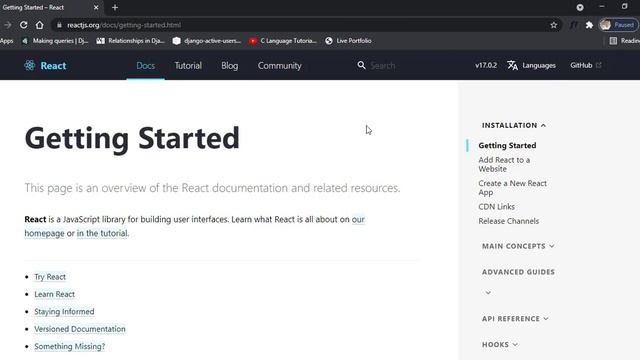This screenshot has width=640, height=360.
Task: Open the Languages translate icon
Action: (513, 65)
